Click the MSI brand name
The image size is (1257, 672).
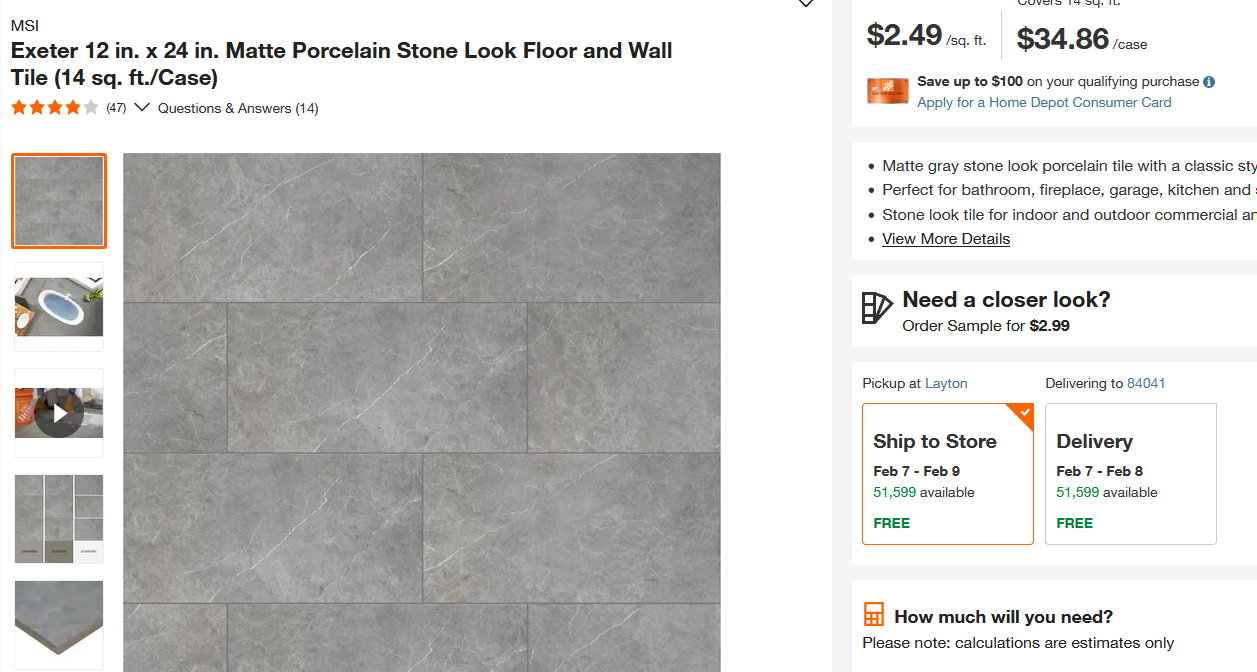point(24,25)
